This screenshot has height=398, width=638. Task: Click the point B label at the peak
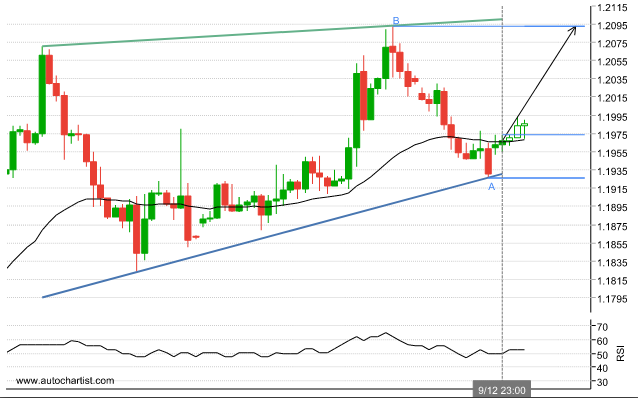396,21
